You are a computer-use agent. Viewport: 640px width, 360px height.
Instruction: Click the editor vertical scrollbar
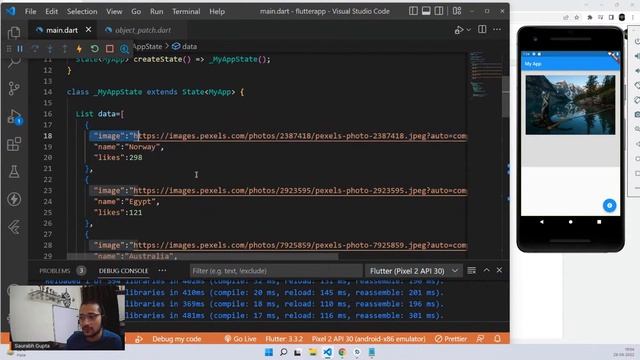[505, 98]
